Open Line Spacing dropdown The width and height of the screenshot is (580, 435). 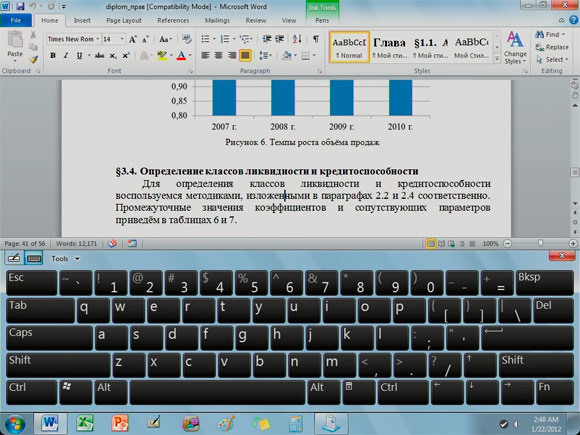(266, 55)
